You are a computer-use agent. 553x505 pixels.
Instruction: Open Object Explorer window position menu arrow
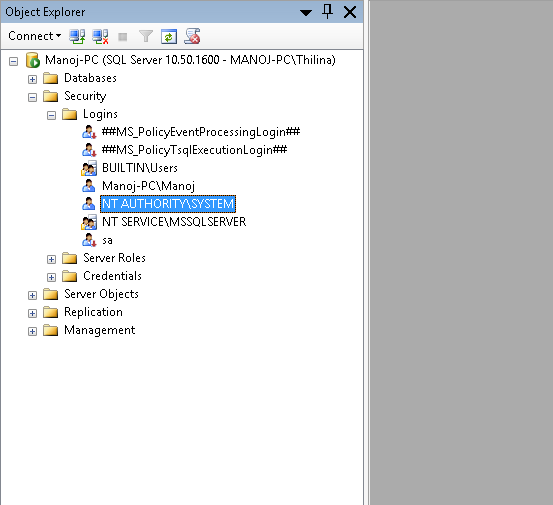pos(306,13)
